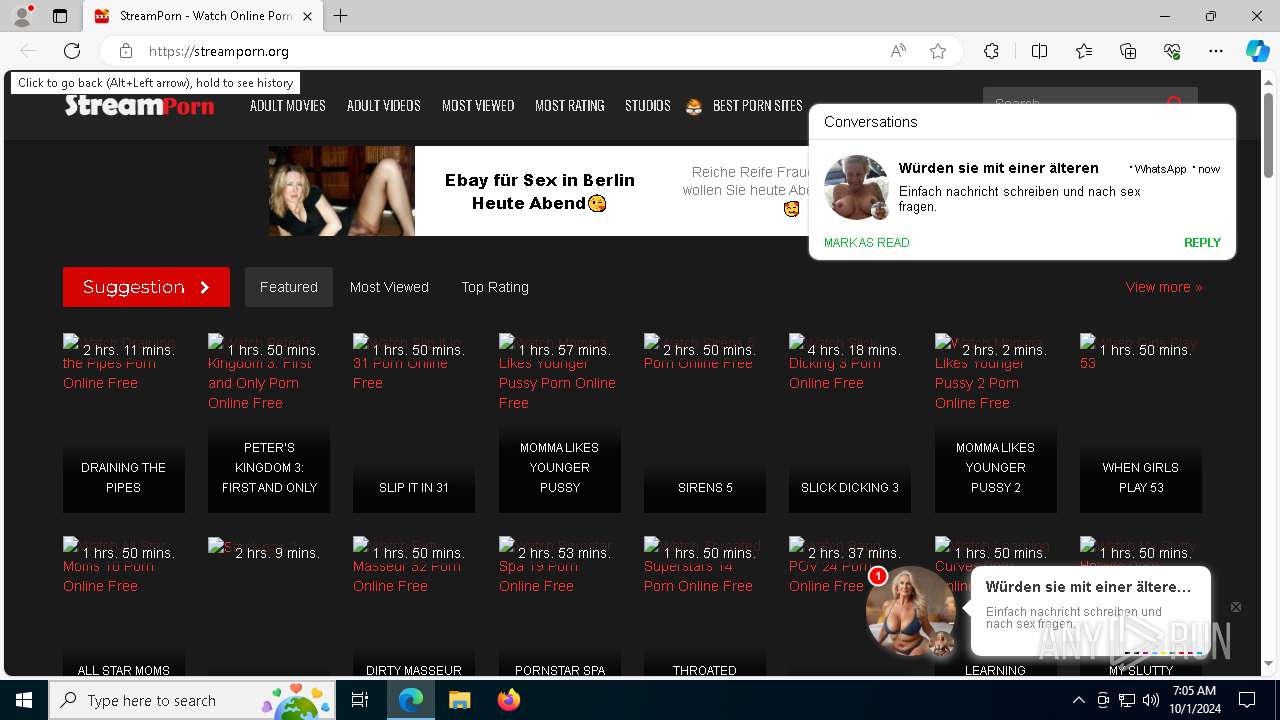
Task: Open the Slip It In 31 thumbnail
Action: tap(414, 423)
